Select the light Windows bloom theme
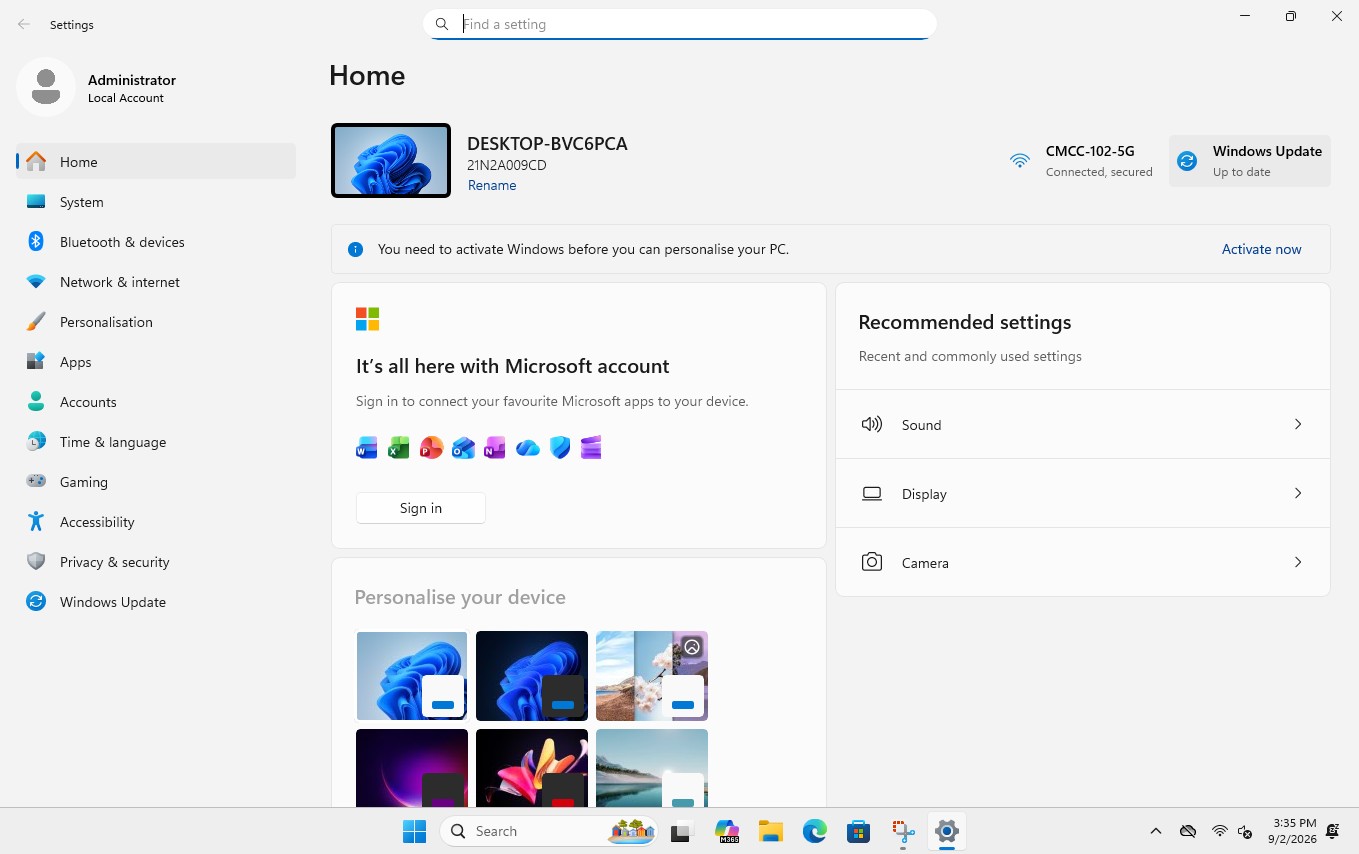The image size is (1359, 854). click(x=412, y=676)
